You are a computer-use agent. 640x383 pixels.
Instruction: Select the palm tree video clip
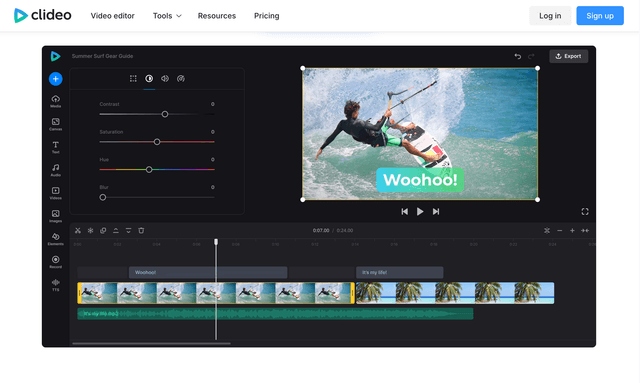coord(455,293)
